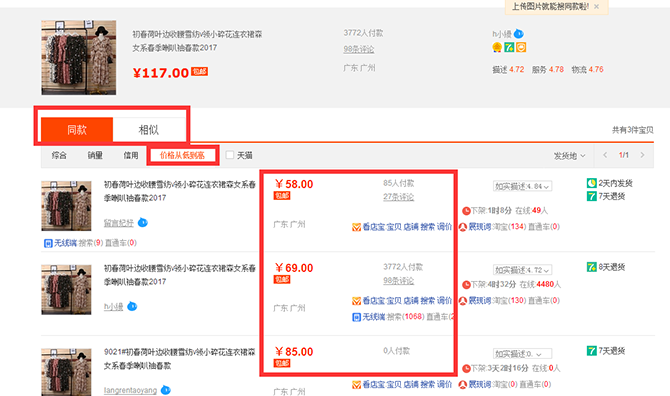Open the 27条评论 link
Viewport: 670px width, 396px height.
pos(398,197)
